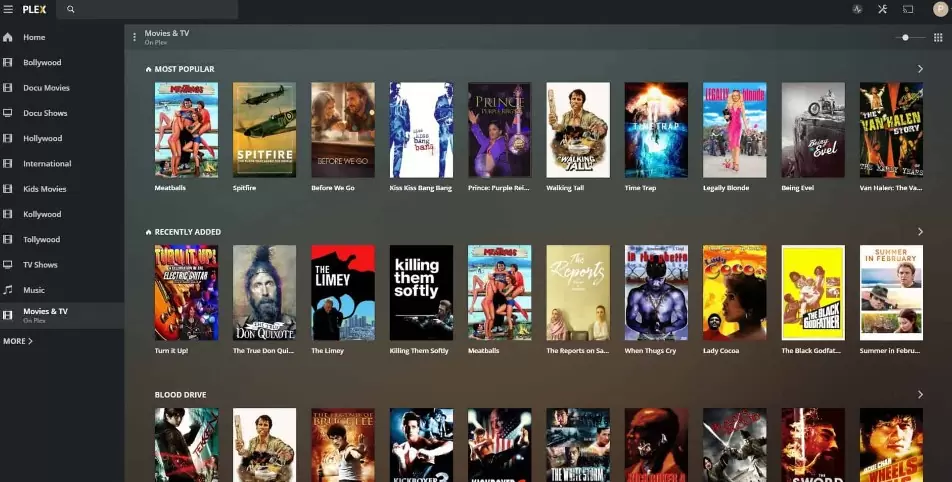Screen dimensions: 952x482
Task: Click the cast to device icon
Action: pos(908,9)
